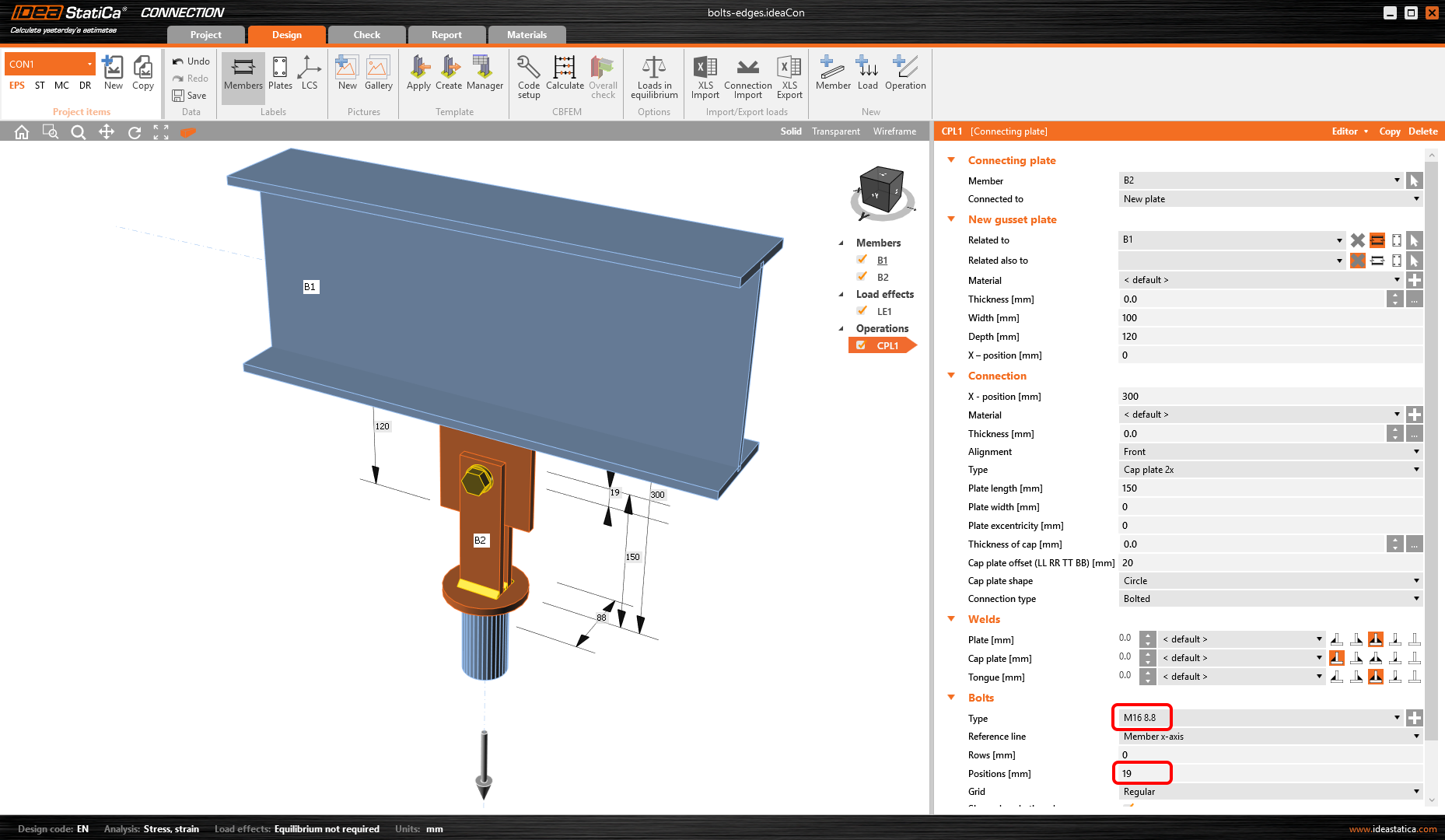Collapse the Welds section

click(x=951, y=619)
